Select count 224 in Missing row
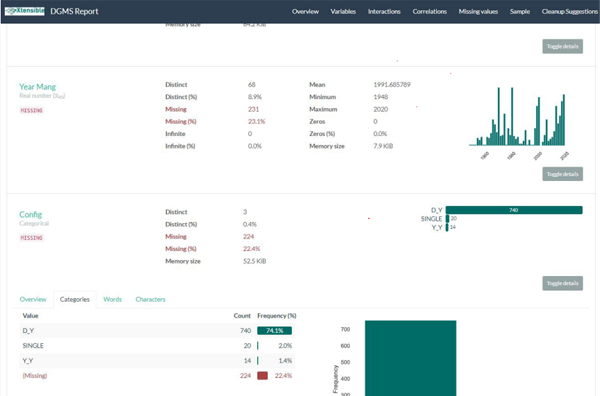 coord(245,375)
